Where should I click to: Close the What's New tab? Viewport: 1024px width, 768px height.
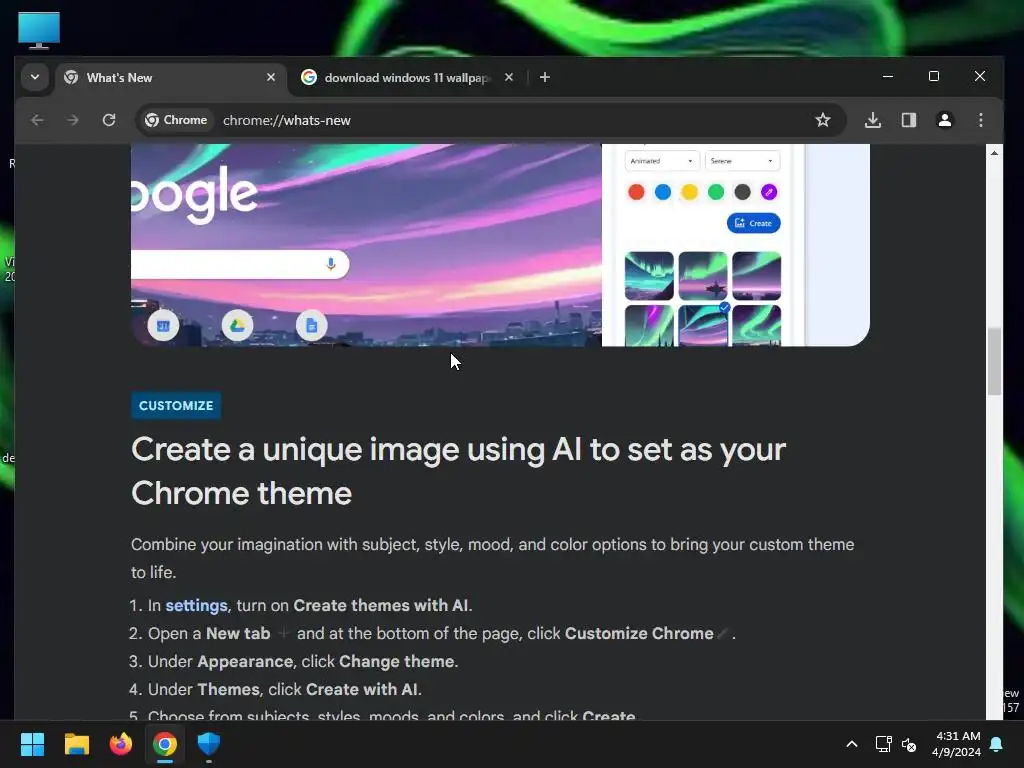270,77
